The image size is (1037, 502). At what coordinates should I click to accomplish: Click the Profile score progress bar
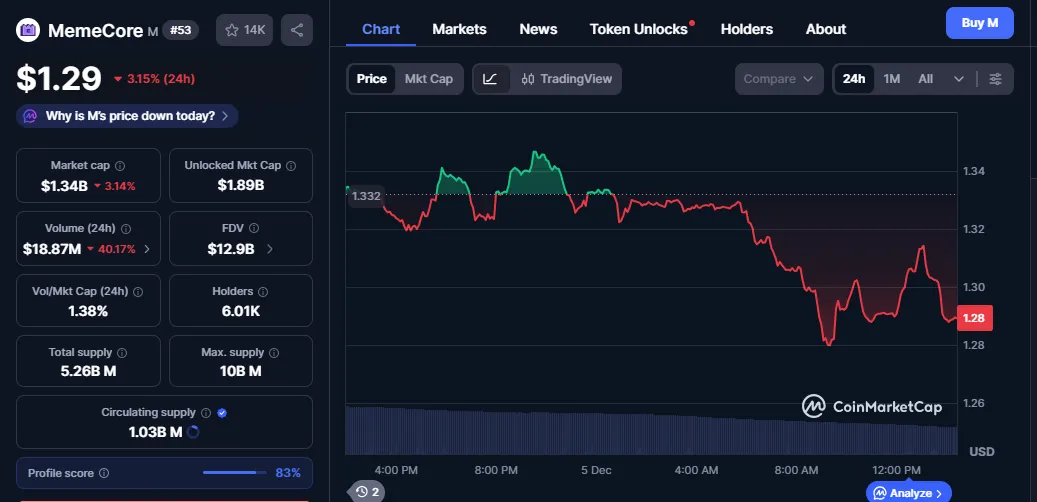tap(234, 473)
